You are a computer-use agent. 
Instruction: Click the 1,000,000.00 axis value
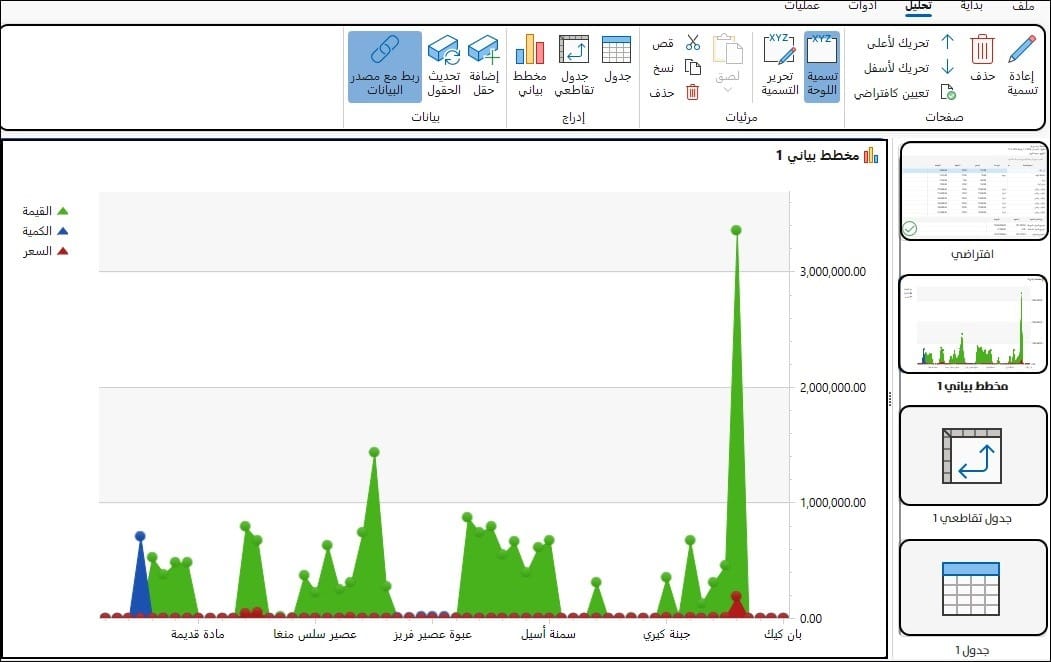click(x=832, y=503)
